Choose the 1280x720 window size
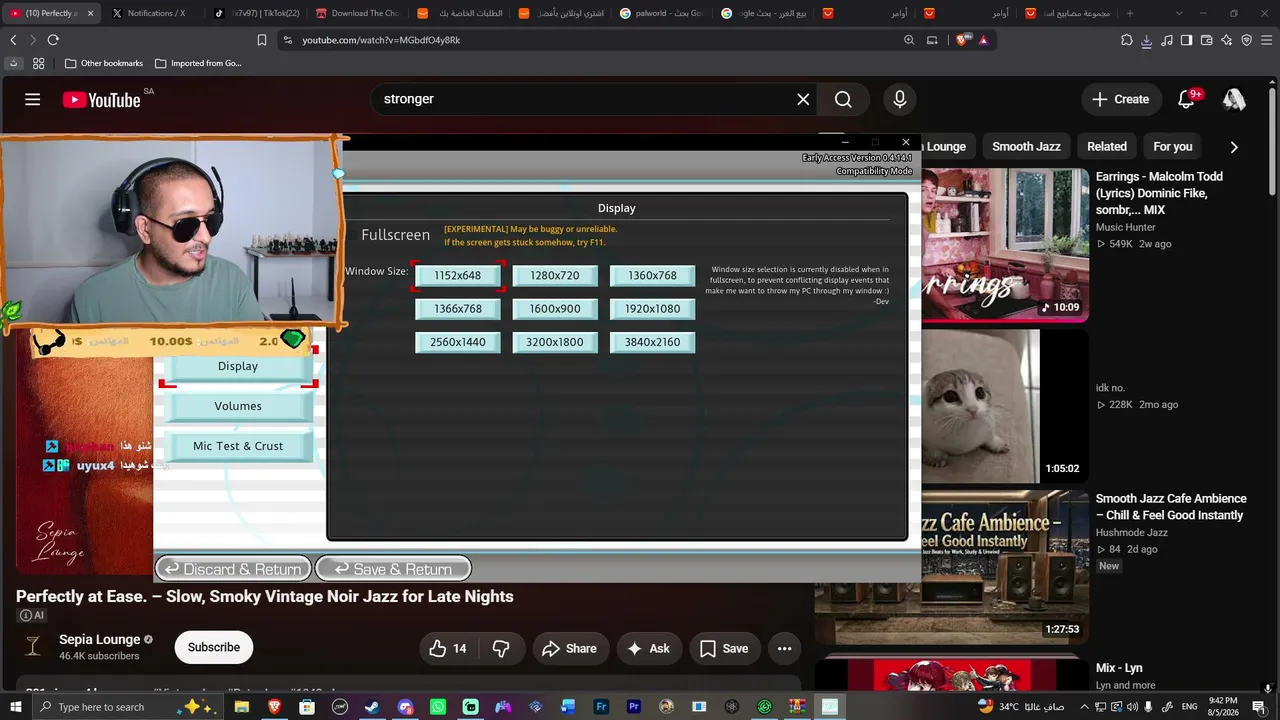 [x=555, y=276]
